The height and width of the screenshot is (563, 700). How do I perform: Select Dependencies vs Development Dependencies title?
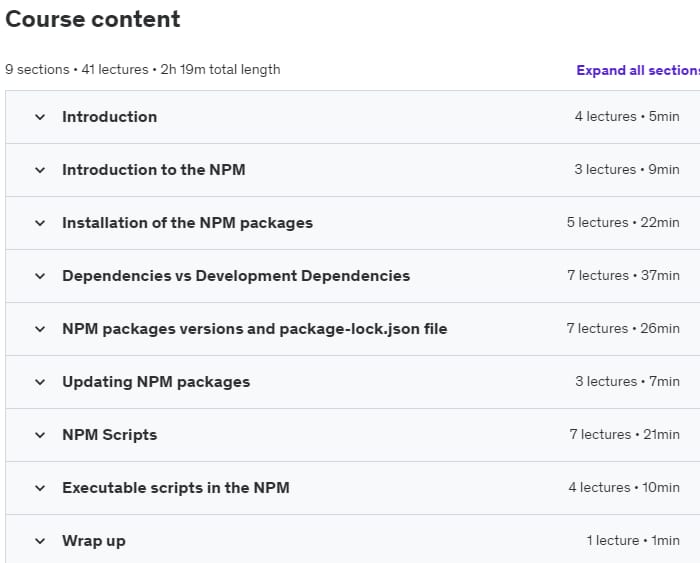tap(236, 276)
